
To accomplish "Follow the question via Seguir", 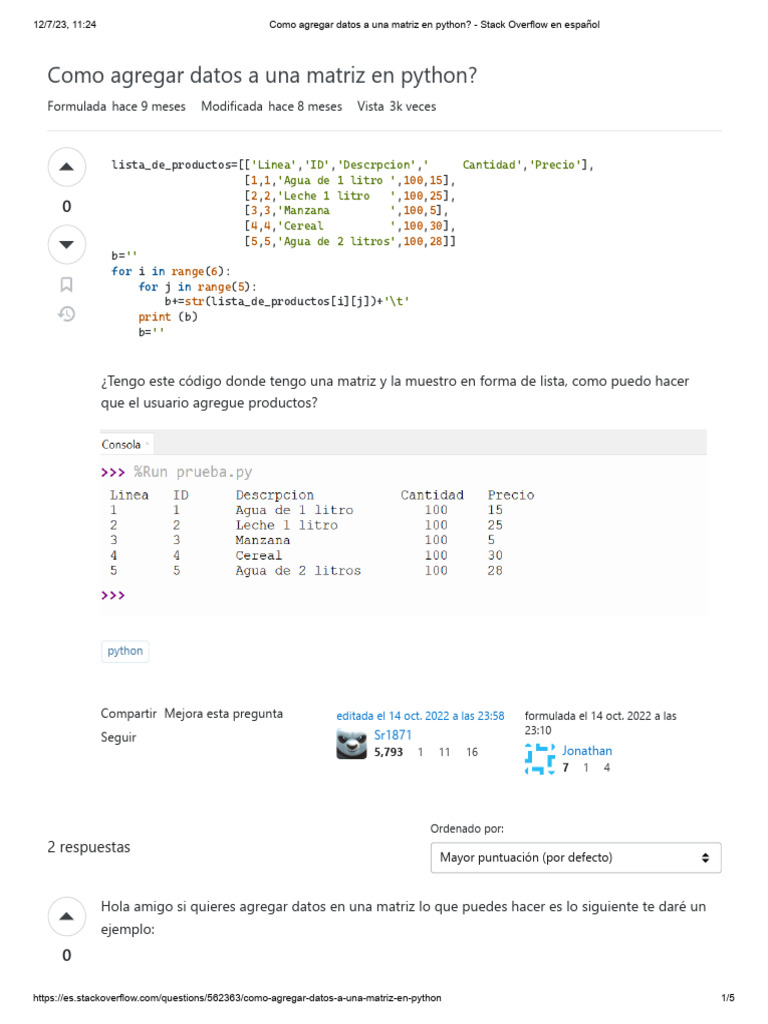I will tap(119, 737).
